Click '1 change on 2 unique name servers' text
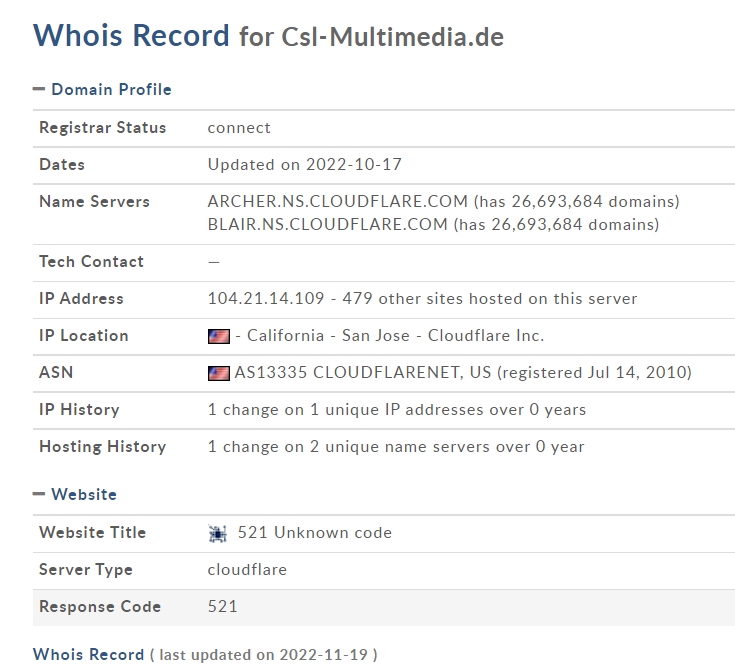Image resolution: width=735 pixels, height=671 pixels. [x=350, y=447]
